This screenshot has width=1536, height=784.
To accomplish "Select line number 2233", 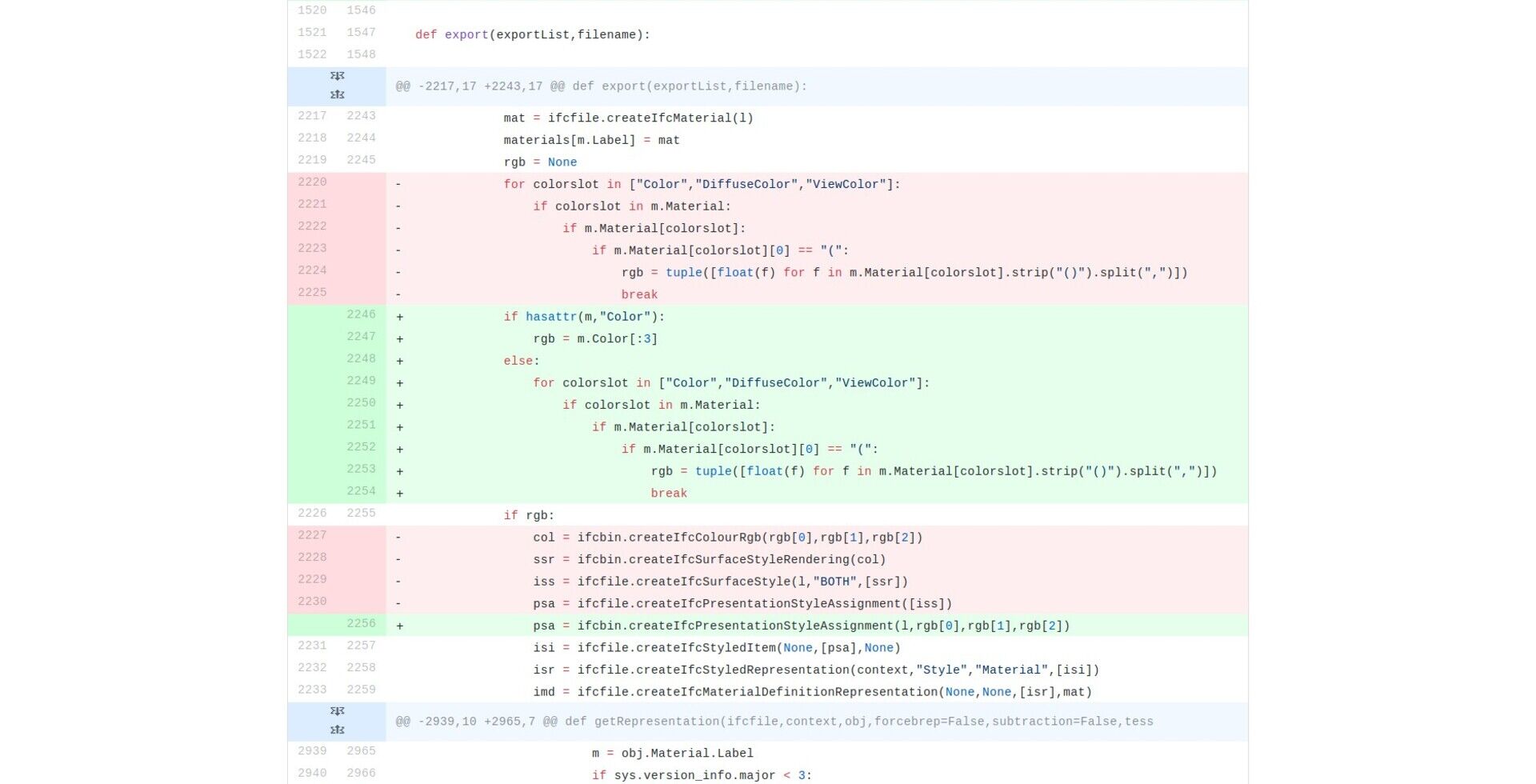I will pos(312,690).
